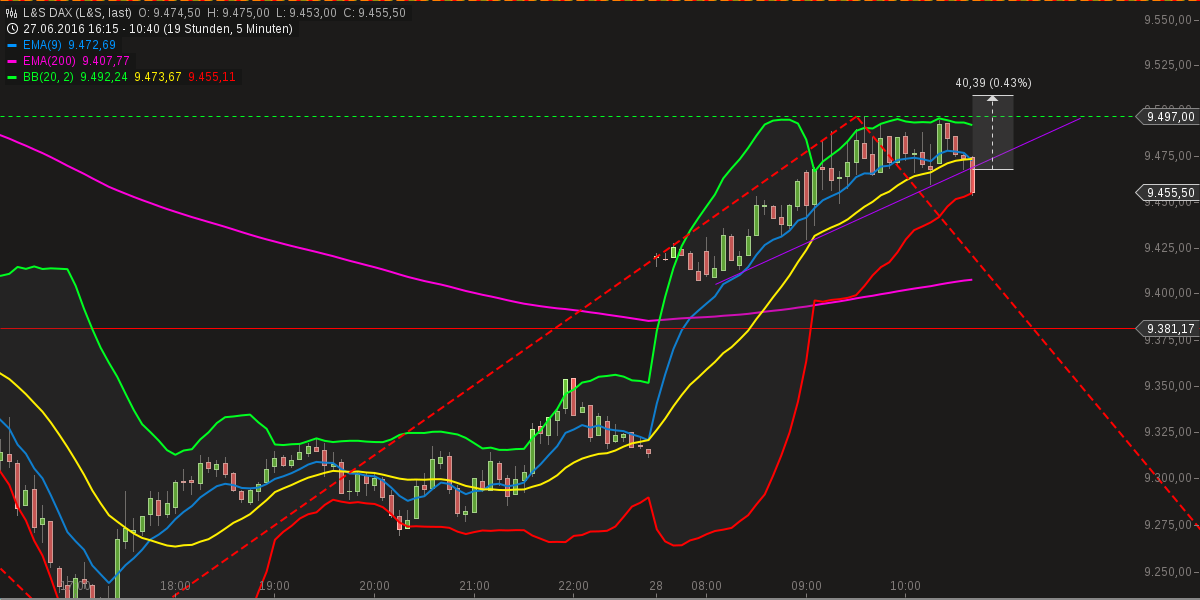1200x600 pixels.
Task: Click the magenta EMA(200) color marker
Action: (12, 61)
